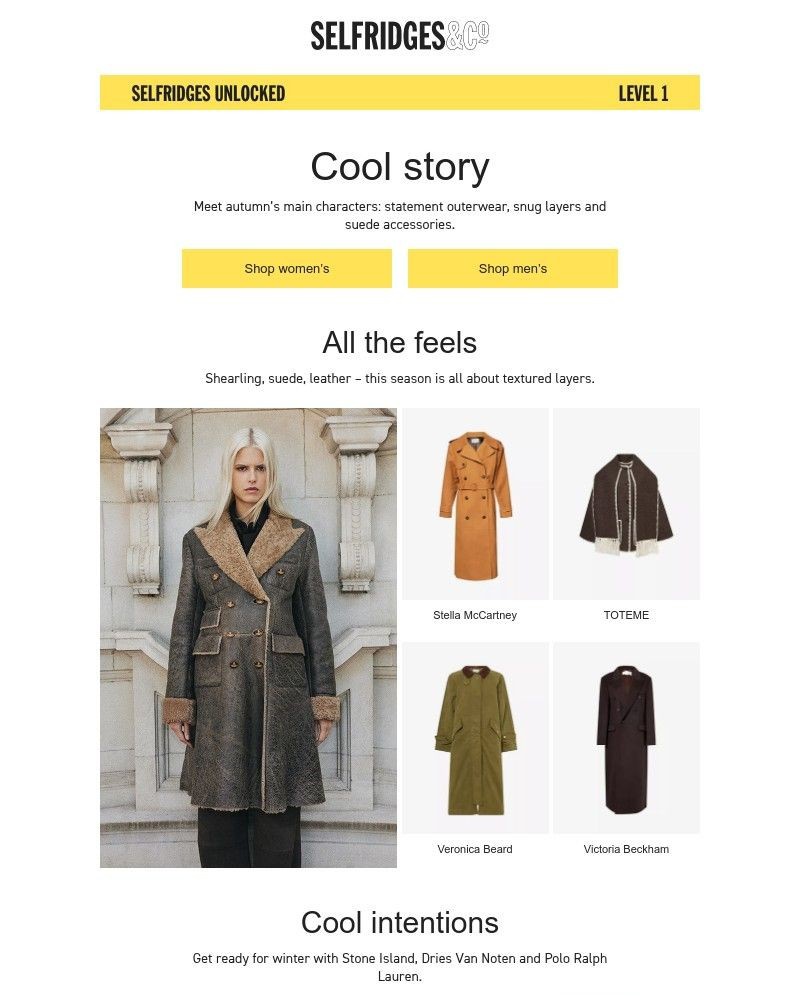Click the Level 1 label
The height and width of the screenshot is (1000, 800).
tap(643, 93)
